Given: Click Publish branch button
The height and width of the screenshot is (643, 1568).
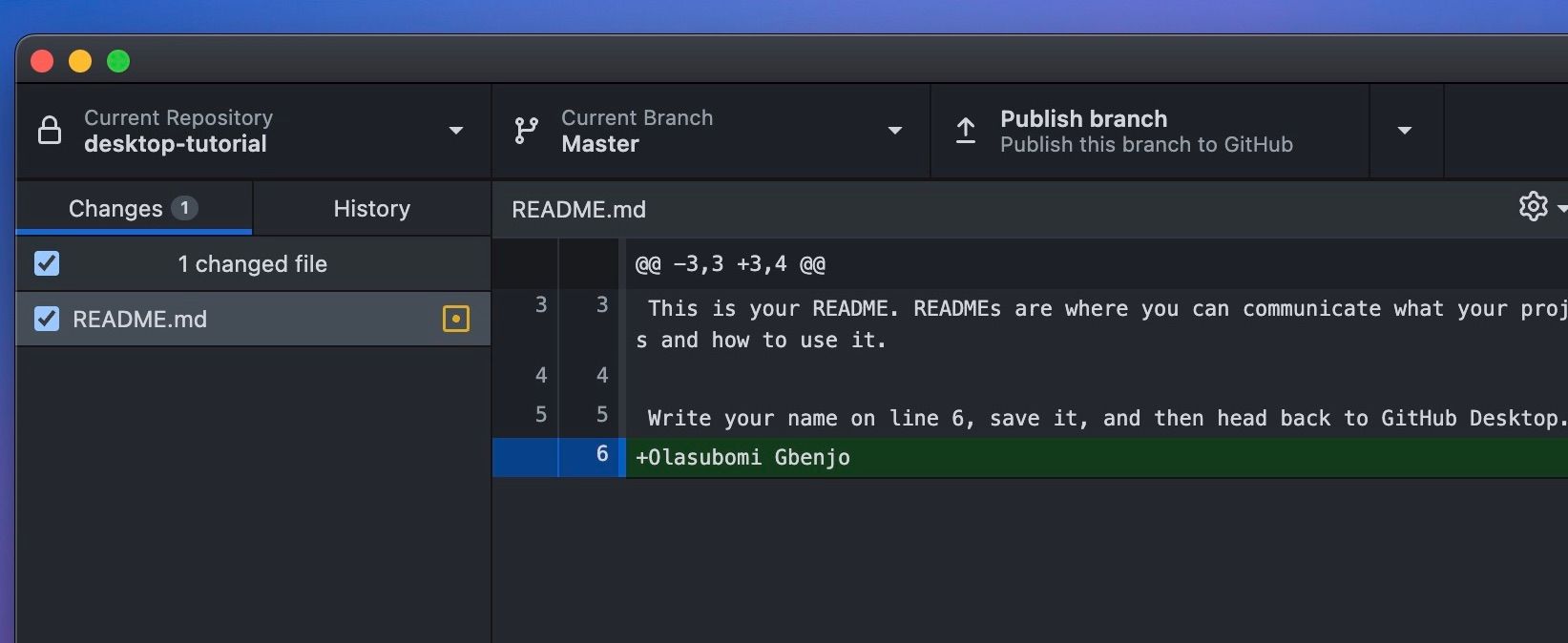Looking at the screenshot, I should 1149,131.
